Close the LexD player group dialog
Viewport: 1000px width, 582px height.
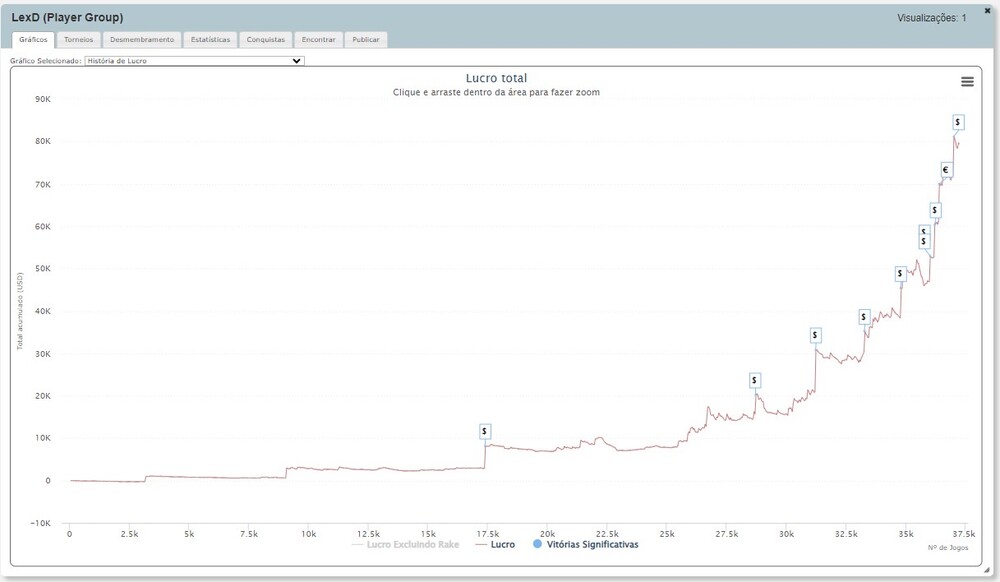coord(988,11)
